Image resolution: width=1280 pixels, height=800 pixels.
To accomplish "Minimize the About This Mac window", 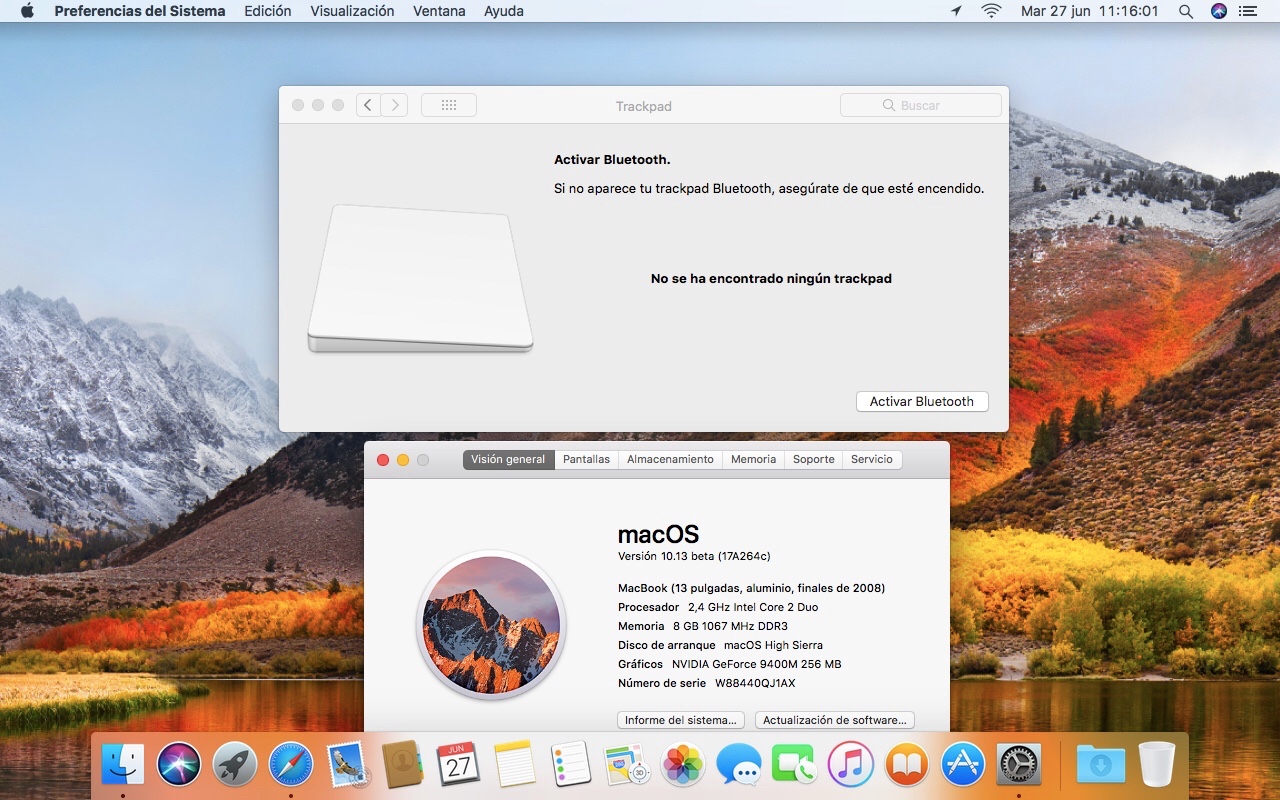I will [403, 460].
